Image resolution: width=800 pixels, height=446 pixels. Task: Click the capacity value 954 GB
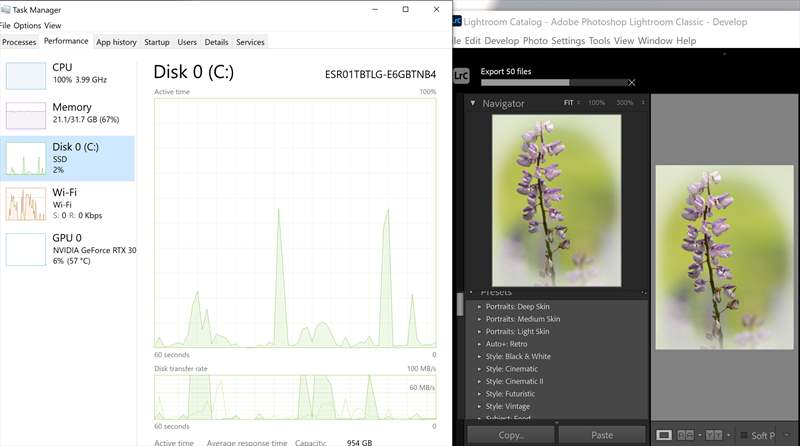coord(359,442)
